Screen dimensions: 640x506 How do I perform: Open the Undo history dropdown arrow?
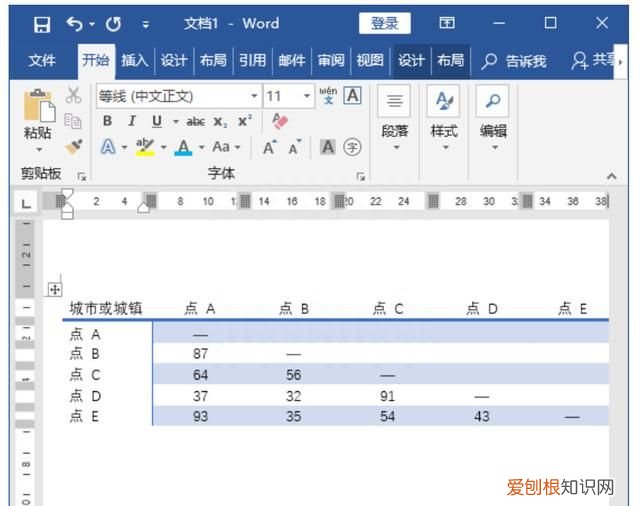(92, 24)
